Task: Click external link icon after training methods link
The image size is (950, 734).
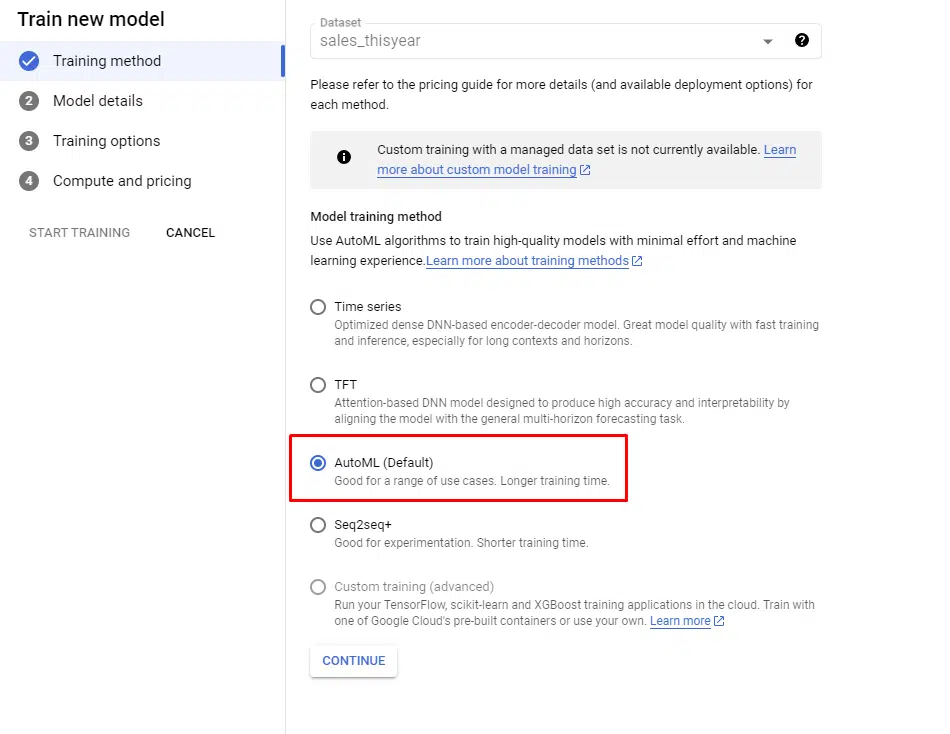Action: pos(637,260)
